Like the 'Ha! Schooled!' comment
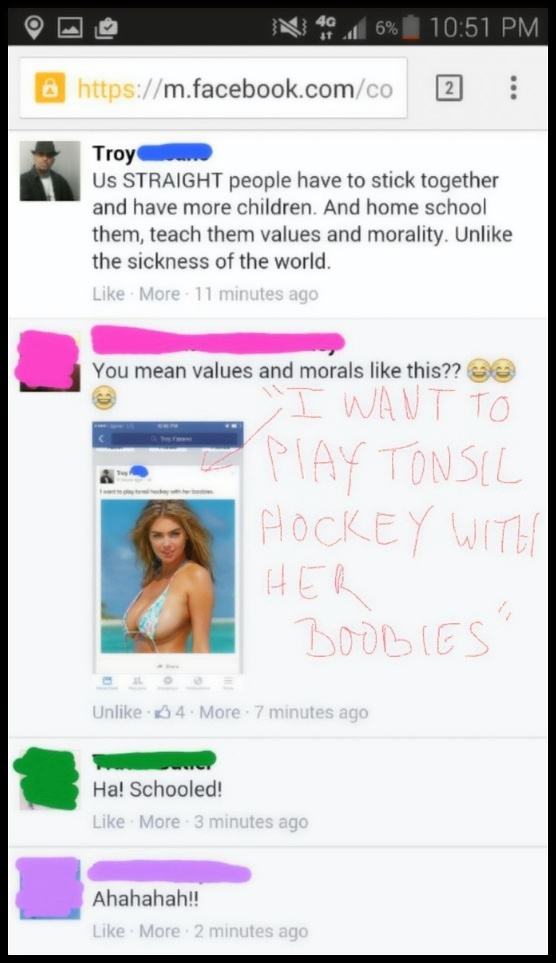Viewport: 556px width, 963px height. point(108,822)
